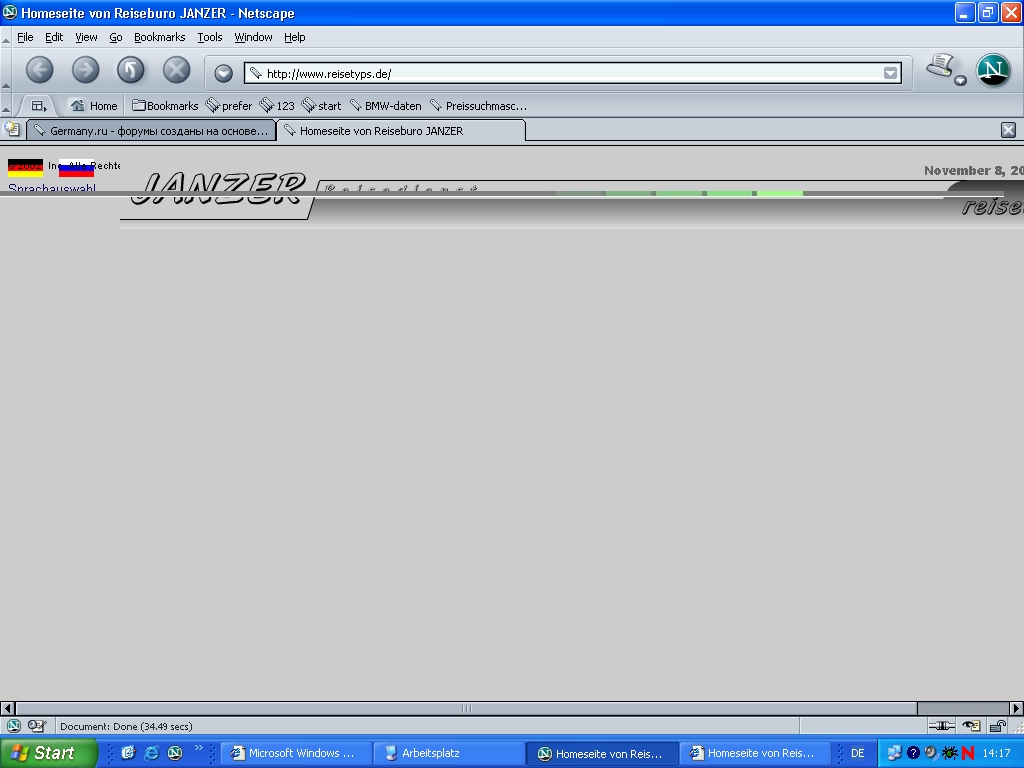Image resolution: width=1024 pixels, height=768 pixels.
Task: Open the BMW-daten bookmark
Action: point(385,106)
